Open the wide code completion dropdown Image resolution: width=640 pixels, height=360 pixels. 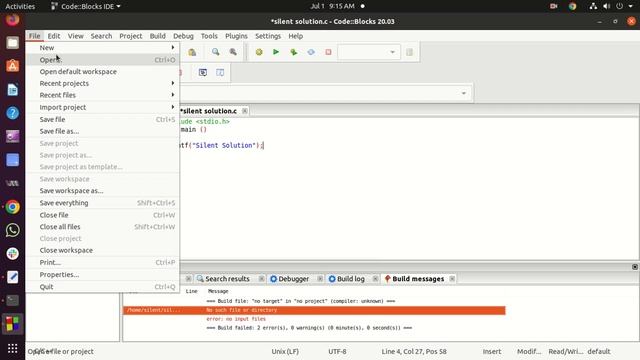(464, 93)
